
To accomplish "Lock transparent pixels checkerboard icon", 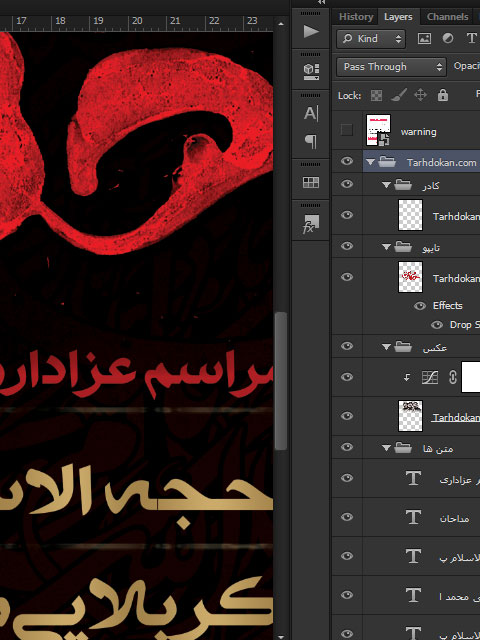I will (376, 96).
